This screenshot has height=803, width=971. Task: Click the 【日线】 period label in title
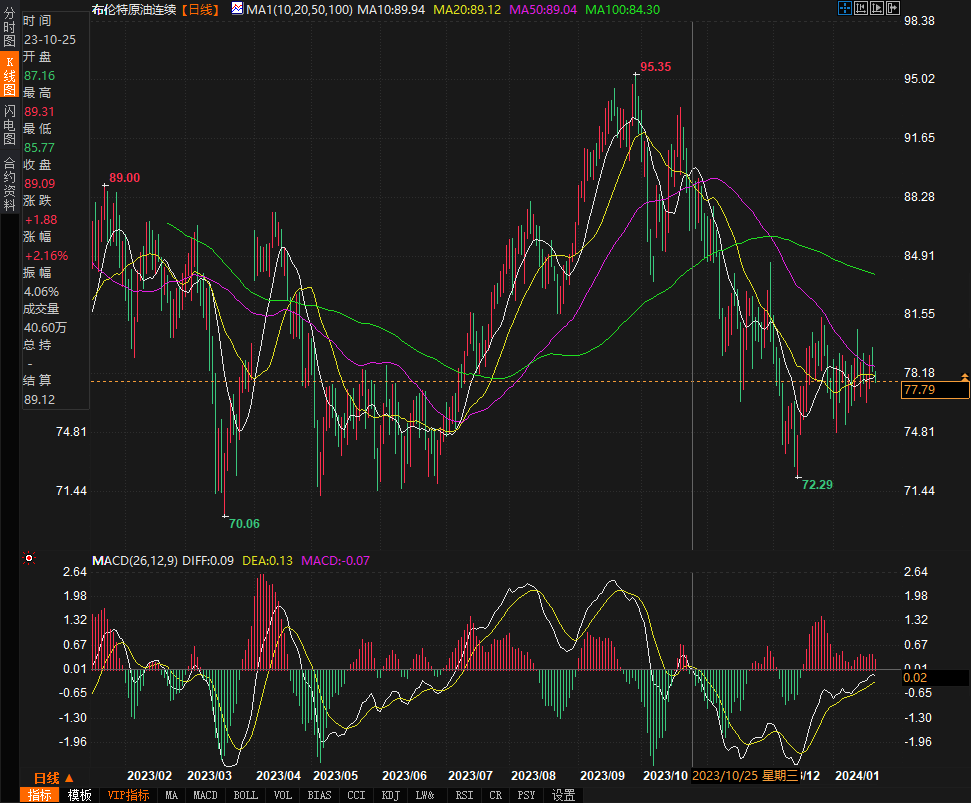(200, 9)
